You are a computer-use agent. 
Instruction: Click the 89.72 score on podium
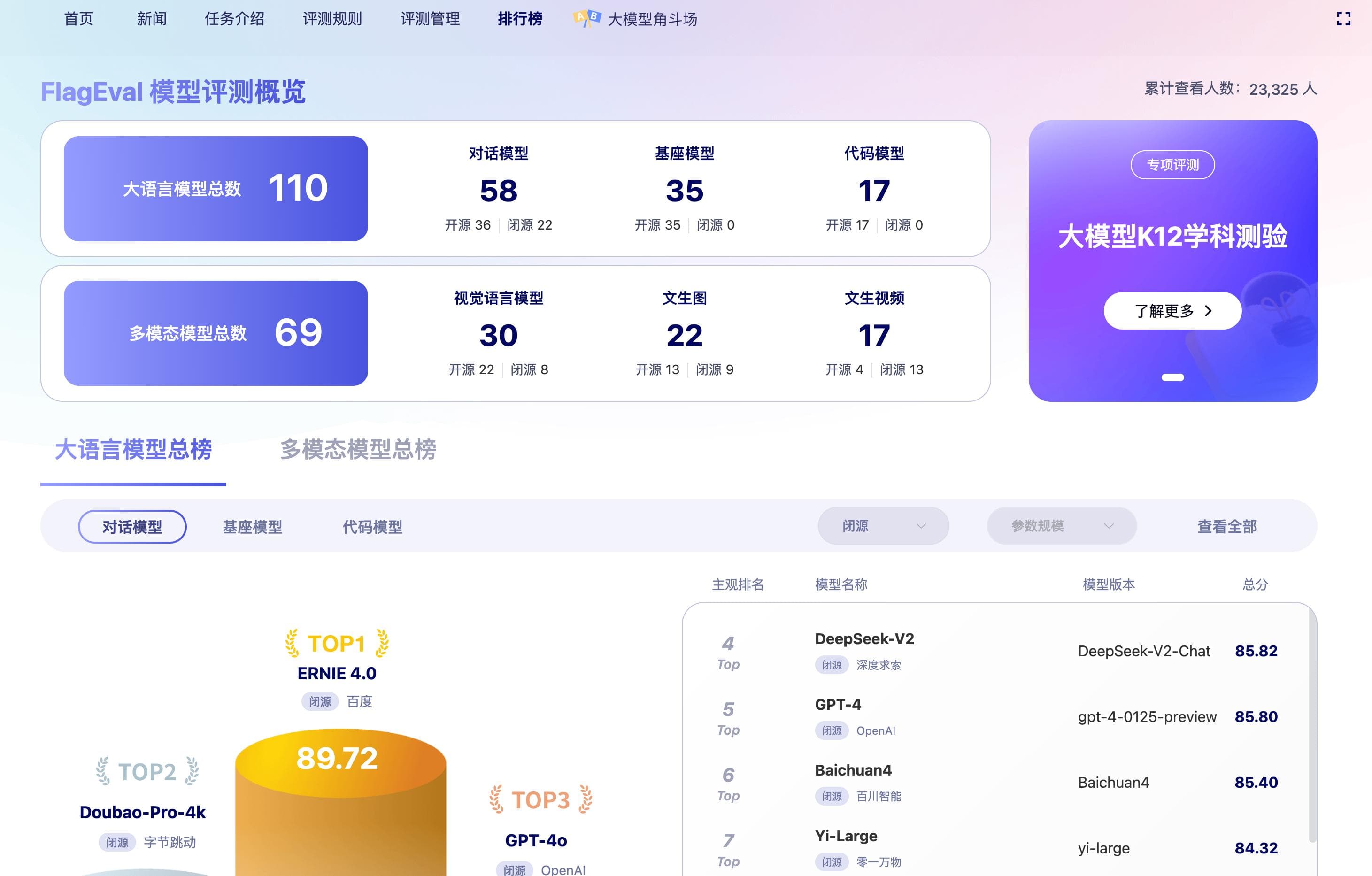(x=337, y=758)
